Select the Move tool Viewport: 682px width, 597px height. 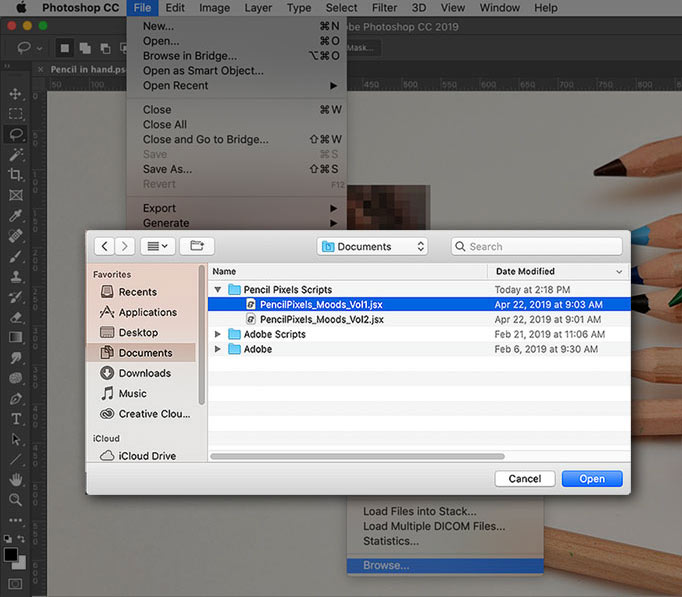[16, 93]
